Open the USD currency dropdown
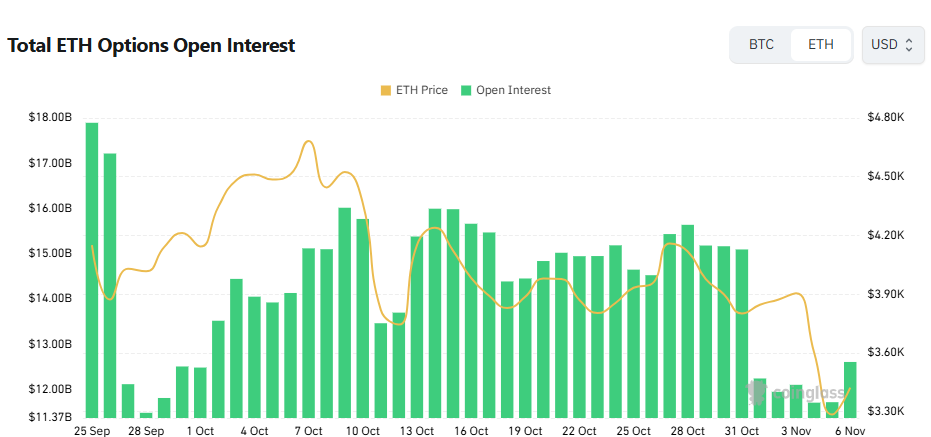This screenshot has width=931, height=437. 892,45
